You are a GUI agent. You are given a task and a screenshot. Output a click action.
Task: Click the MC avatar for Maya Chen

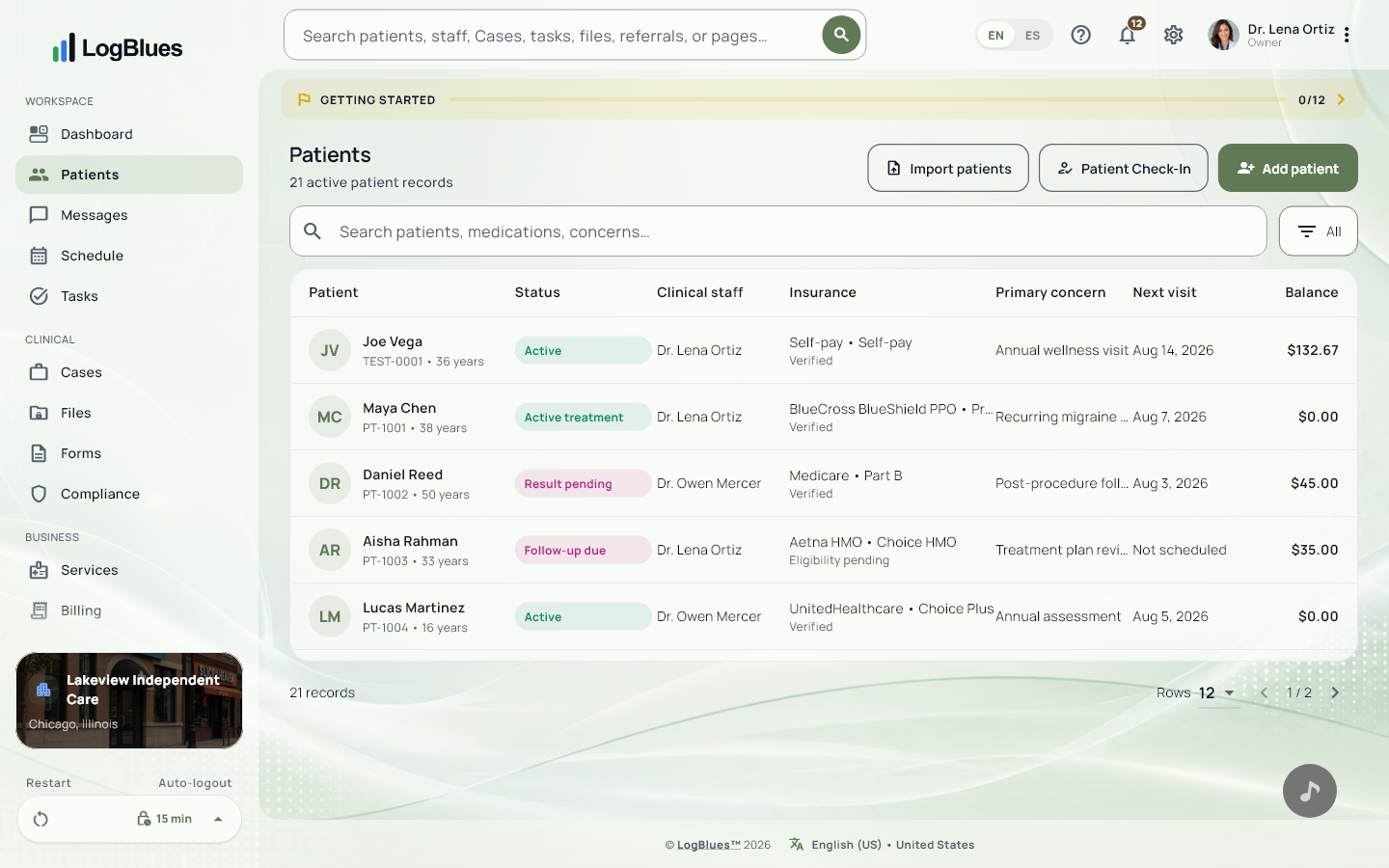point(330,417)
